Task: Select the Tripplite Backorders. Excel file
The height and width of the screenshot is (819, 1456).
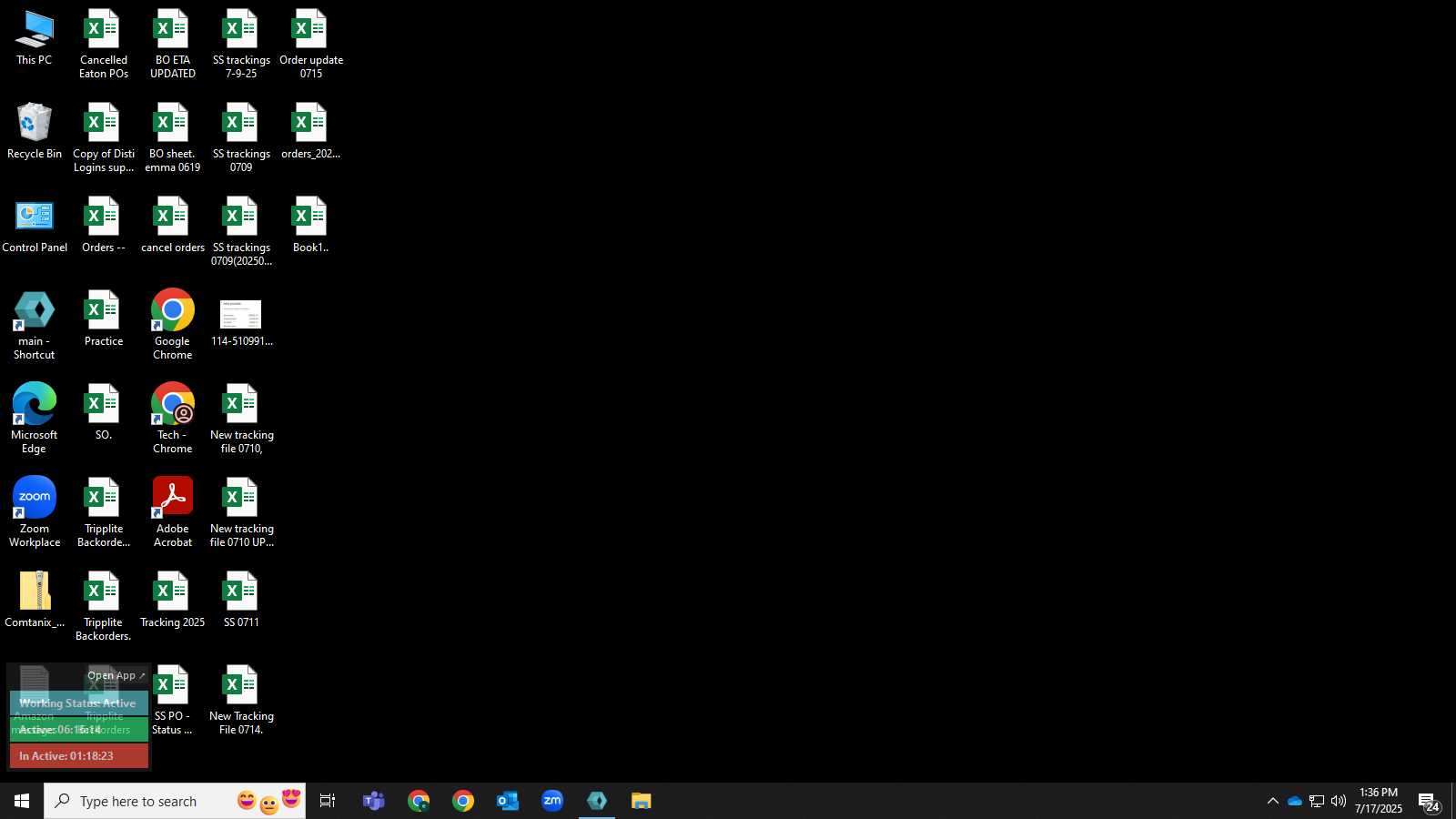Action: [104, 607]
